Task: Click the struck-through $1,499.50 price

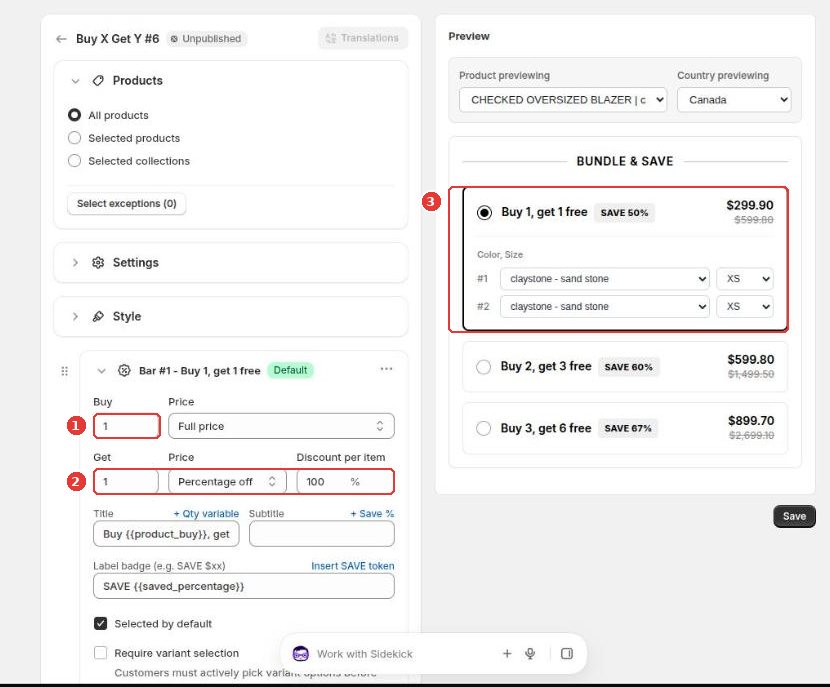Action: [x=751, y=374]
